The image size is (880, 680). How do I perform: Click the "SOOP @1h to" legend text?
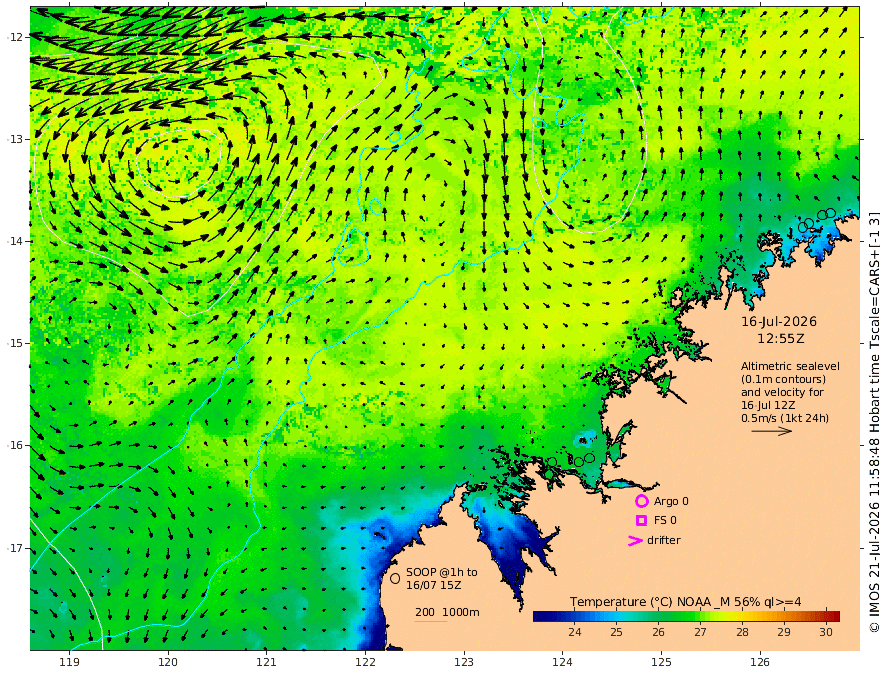click(x=442, y=572)
